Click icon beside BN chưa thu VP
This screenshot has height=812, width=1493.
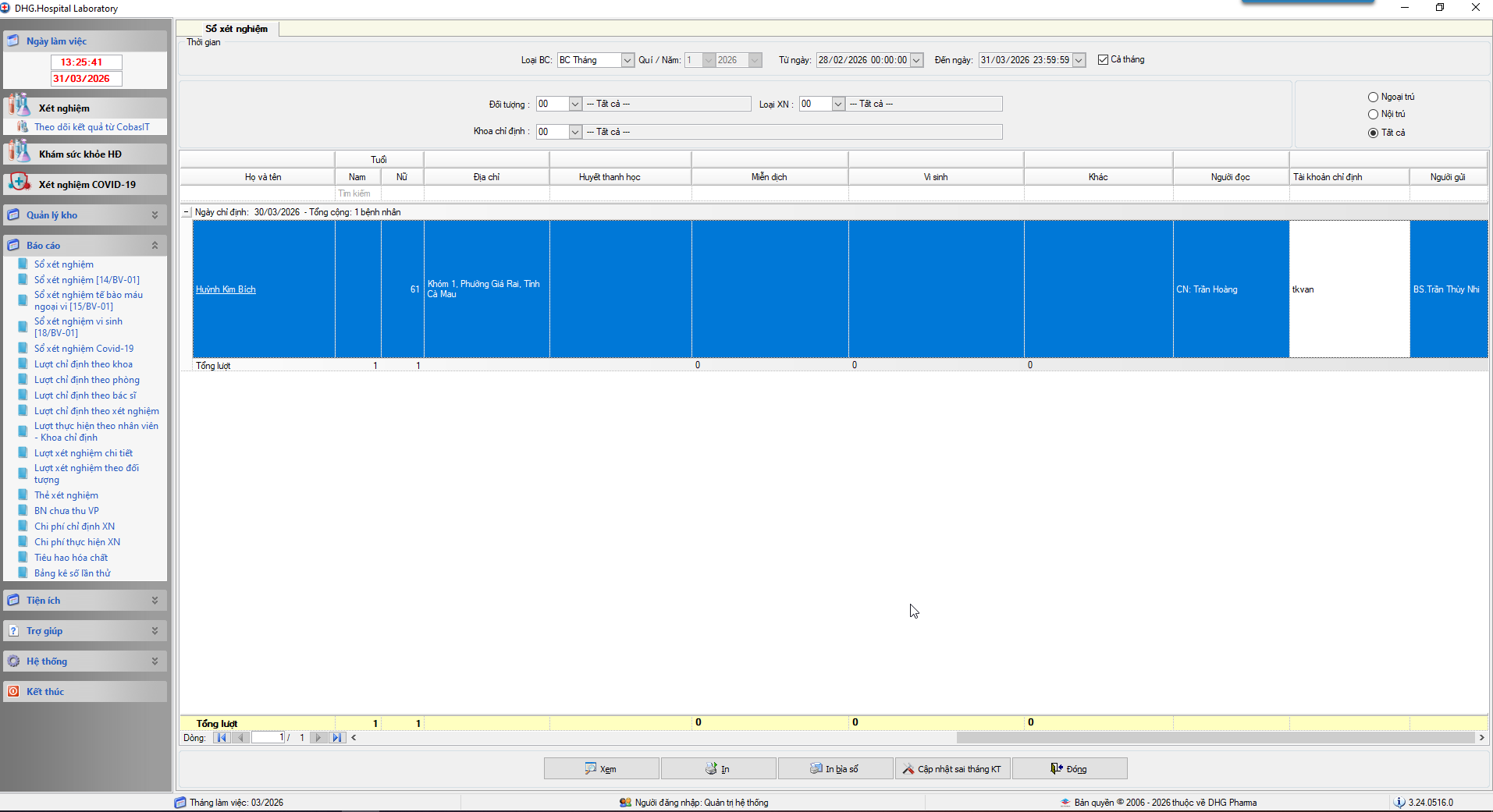[x=23, y=511]
